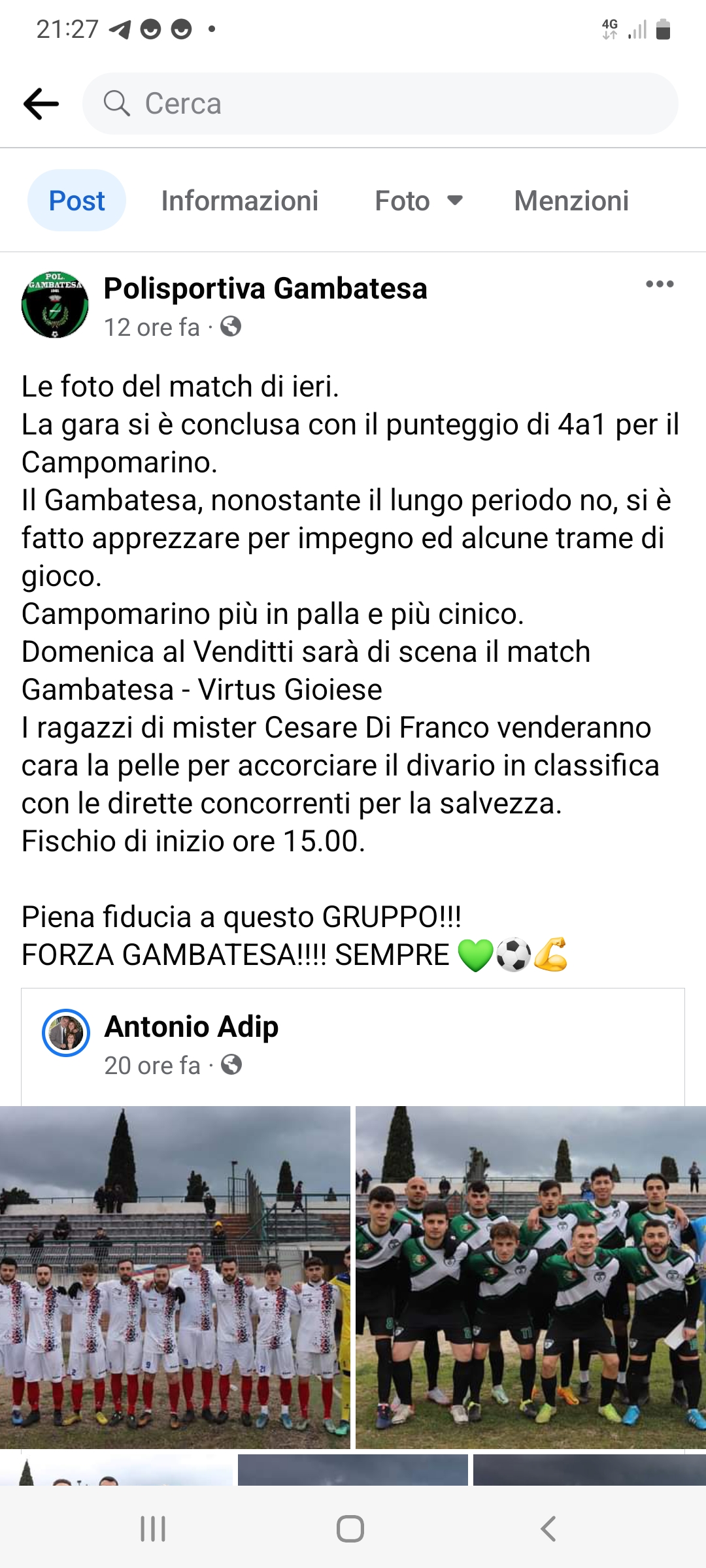The width and height of the screenshot is (706, 1568).
Task: Tap Android navigation back chevron
Action: coord(548,1529)
